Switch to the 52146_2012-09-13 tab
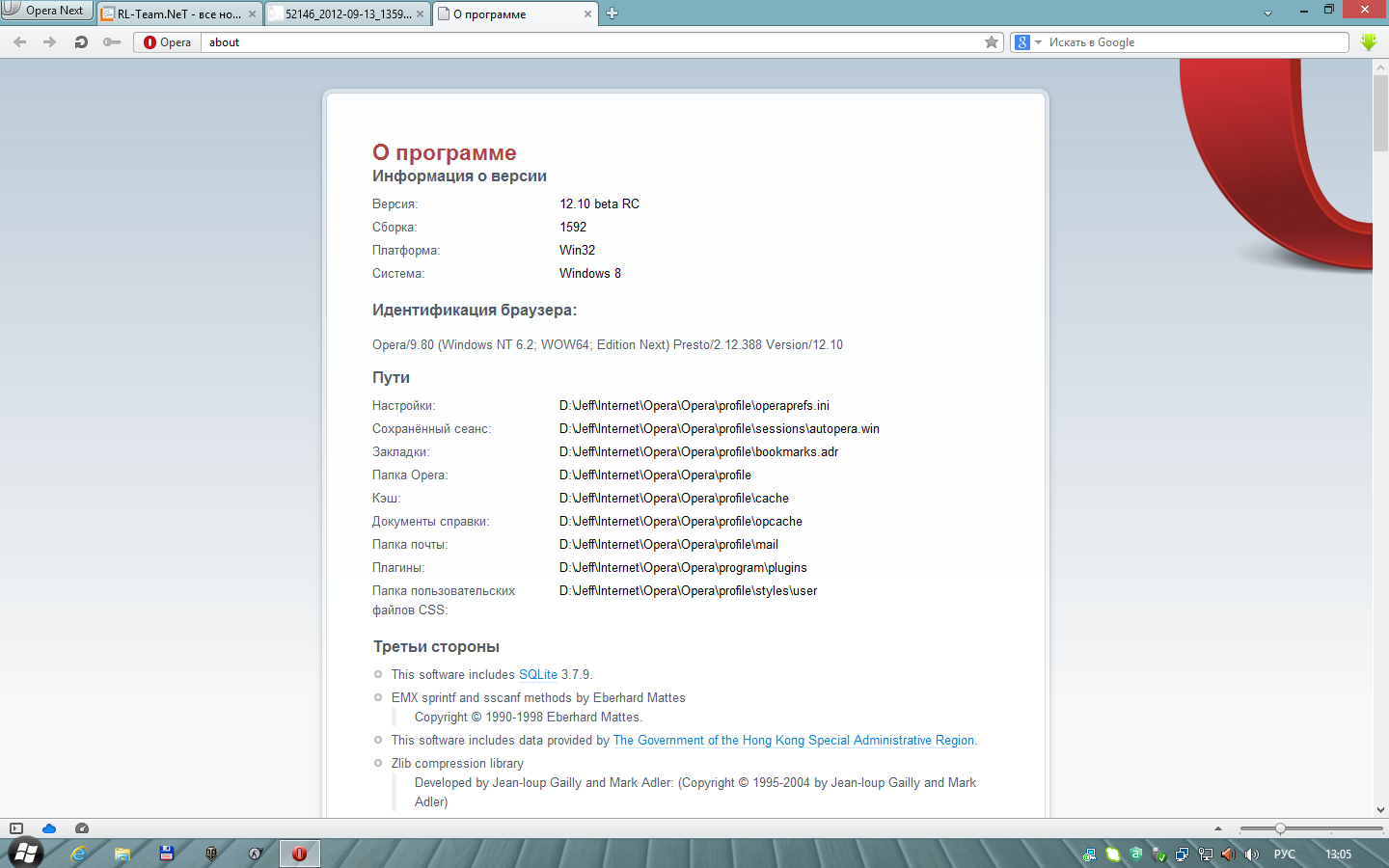Viewport: 1389px width, 868px height. (x=347, y=14)
